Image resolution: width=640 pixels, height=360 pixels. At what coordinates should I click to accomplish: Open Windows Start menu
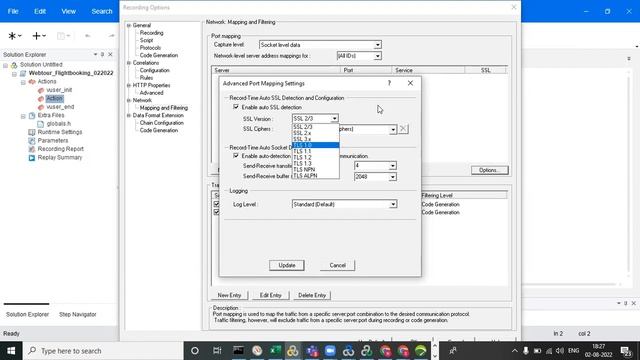[x=11, y=351]
